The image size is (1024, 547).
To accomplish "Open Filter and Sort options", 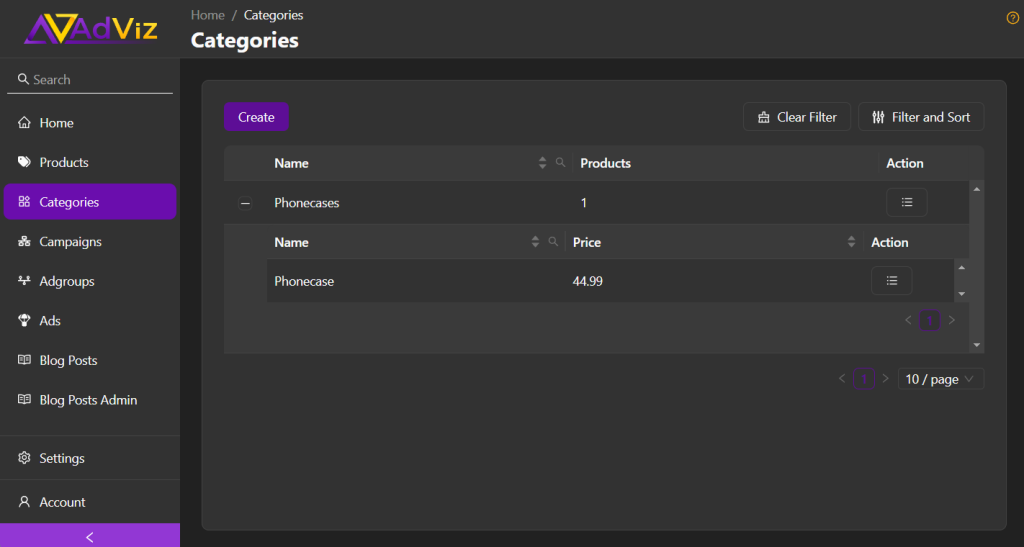I will click(x=921, y=117).
